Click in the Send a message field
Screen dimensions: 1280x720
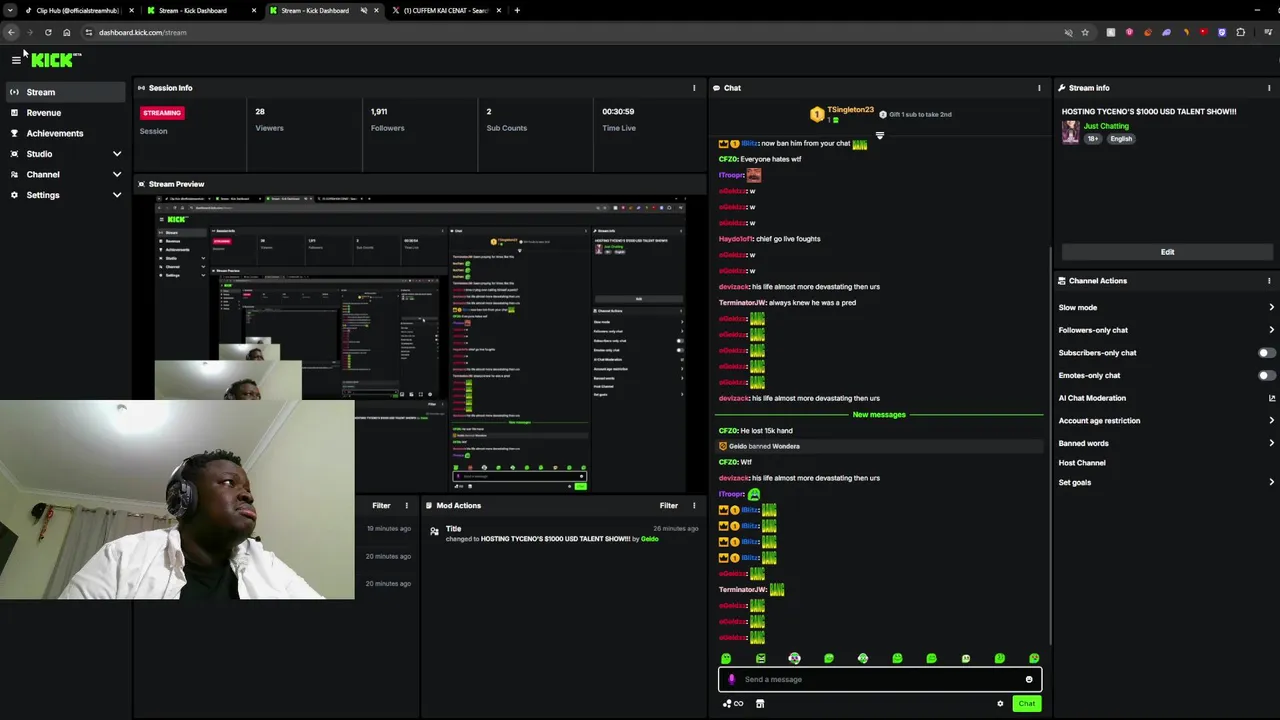click(x=880, y=680)
